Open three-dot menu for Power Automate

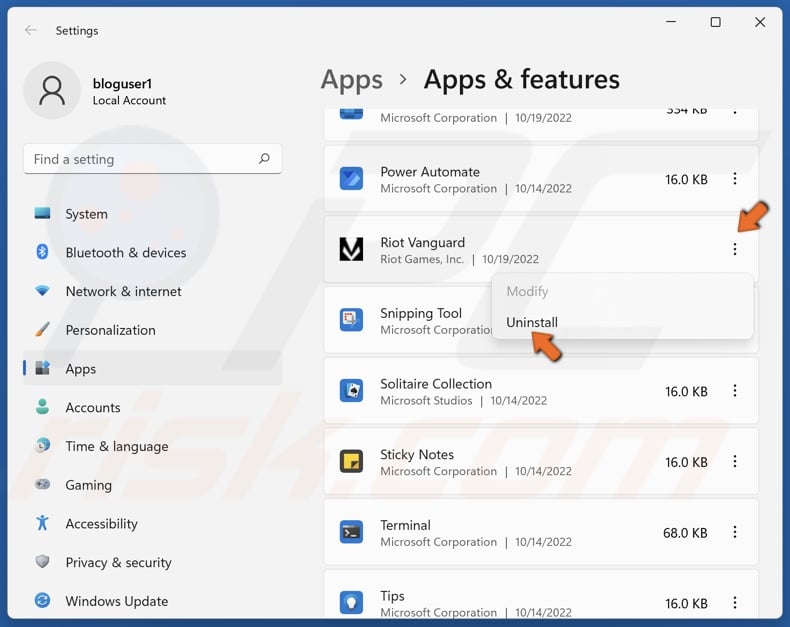(735, 179)
